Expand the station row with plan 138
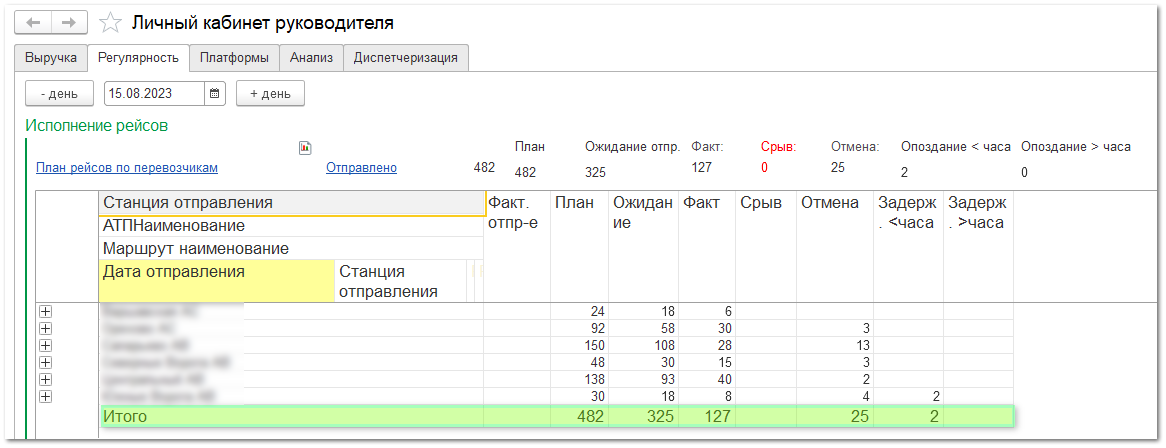The height and width of the screenshot is (448, 1166). click(x=44, y=379)
